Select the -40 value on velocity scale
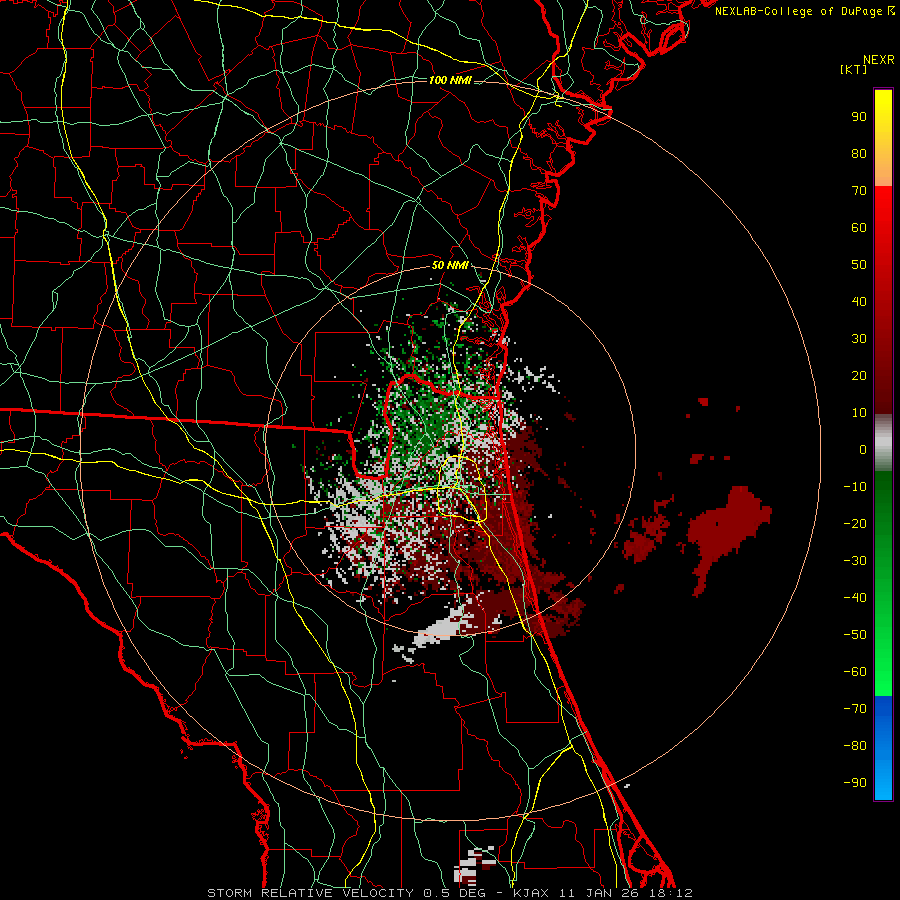This screenshot has height=900, width=900. pos(855,598)
